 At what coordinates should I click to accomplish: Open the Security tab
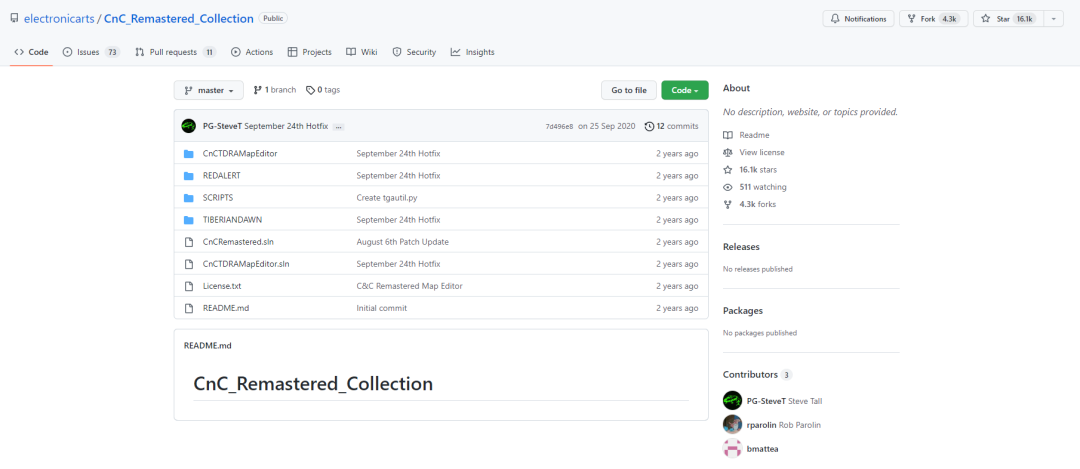pos(414,52)
